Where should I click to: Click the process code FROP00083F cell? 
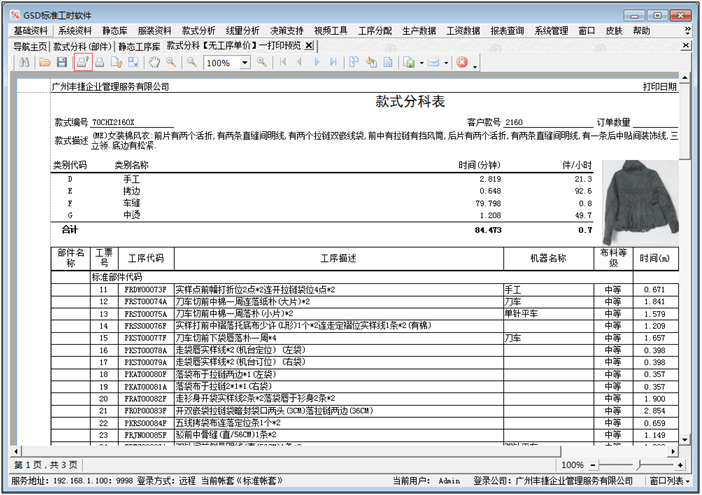click(x=146, y=411)
